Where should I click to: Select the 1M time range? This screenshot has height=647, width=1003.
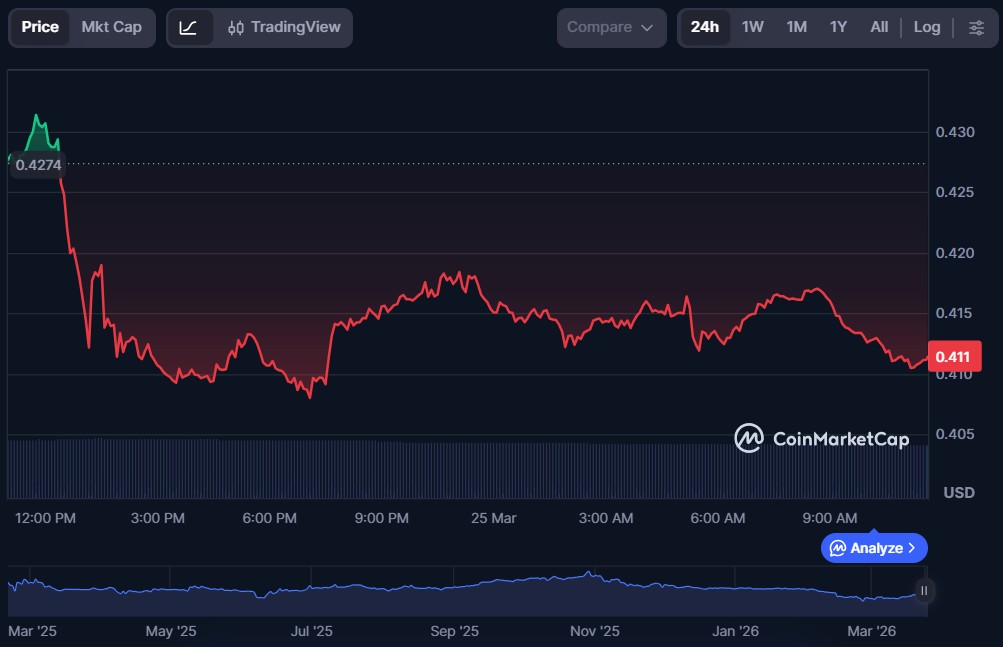click(796, 27)
